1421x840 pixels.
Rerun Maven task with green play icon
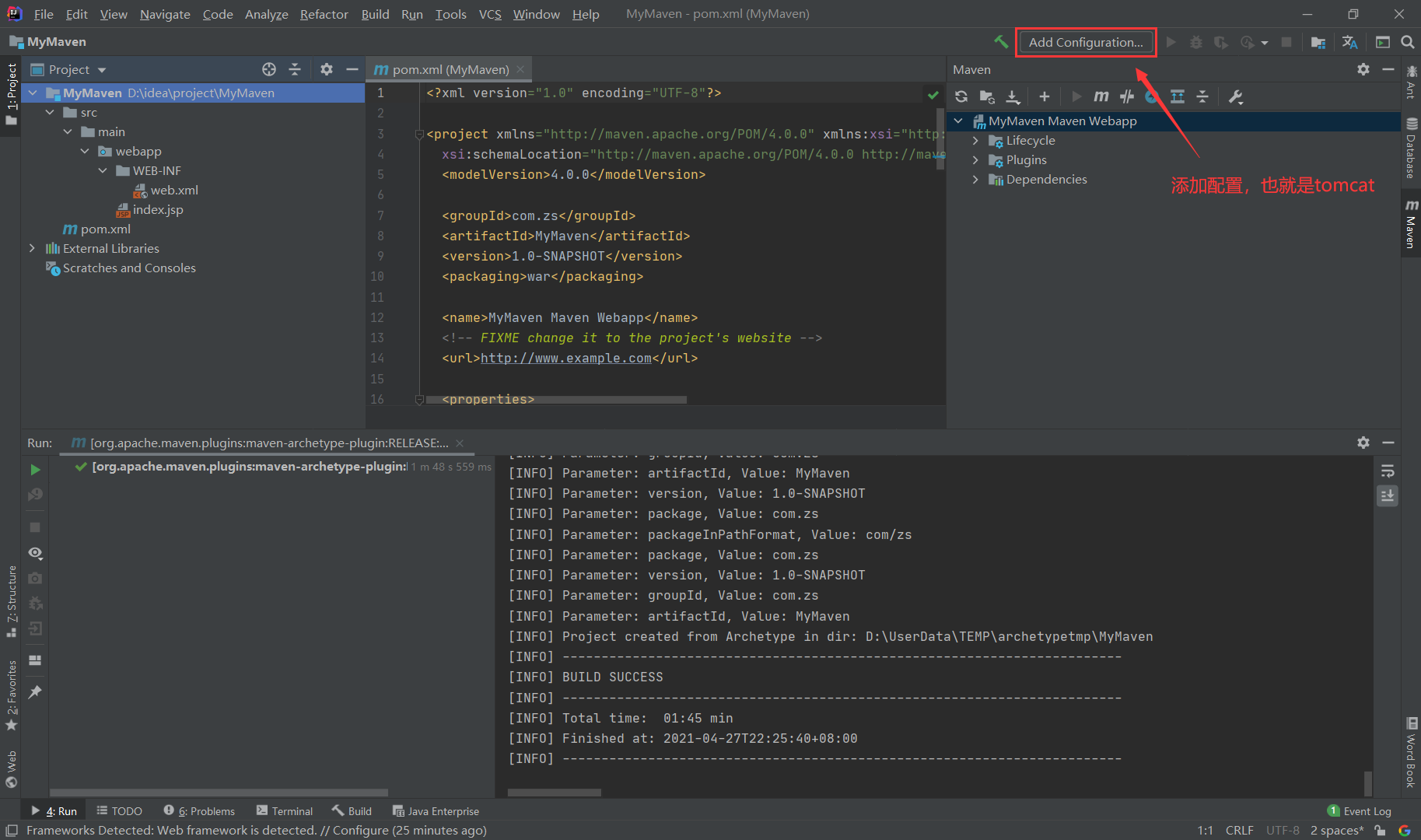coord(35,470)
